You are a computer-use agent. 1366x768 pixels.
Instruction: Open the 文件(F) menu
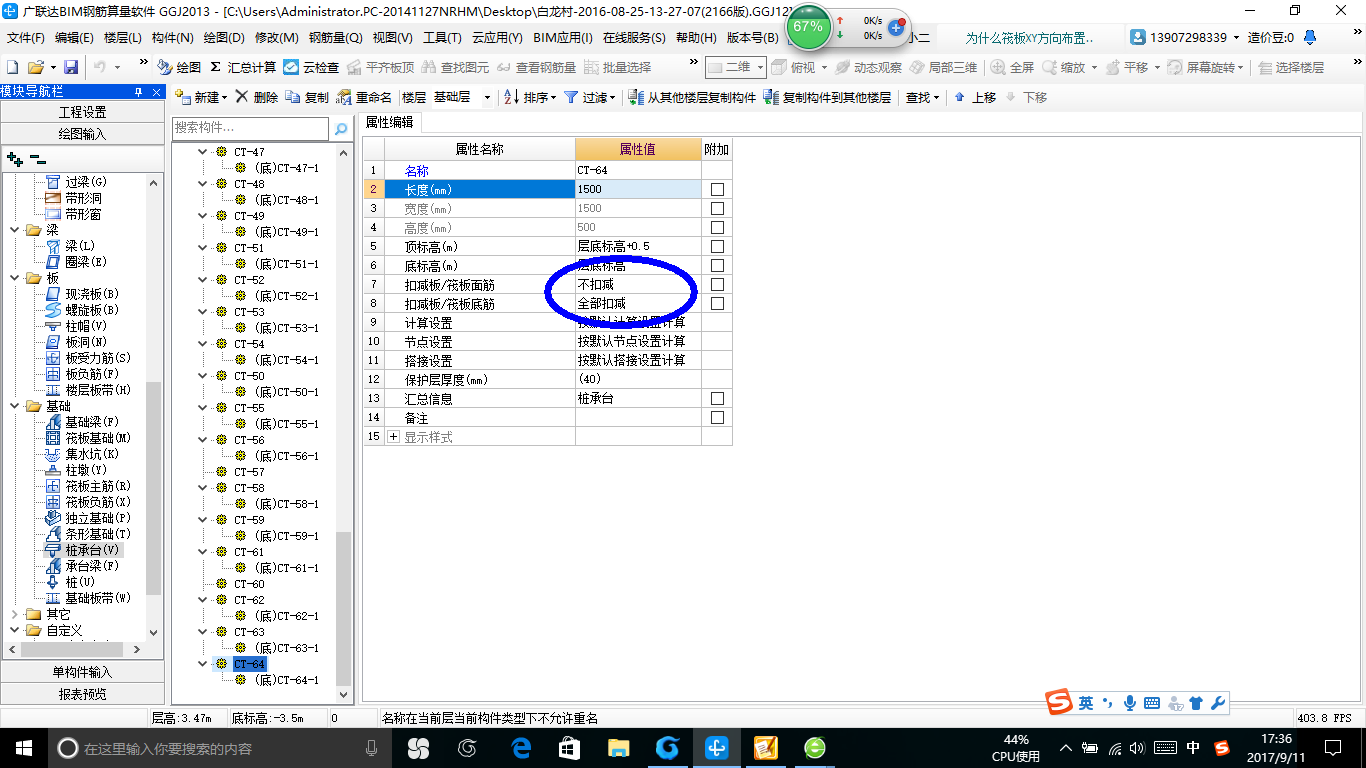coord(25,38)
